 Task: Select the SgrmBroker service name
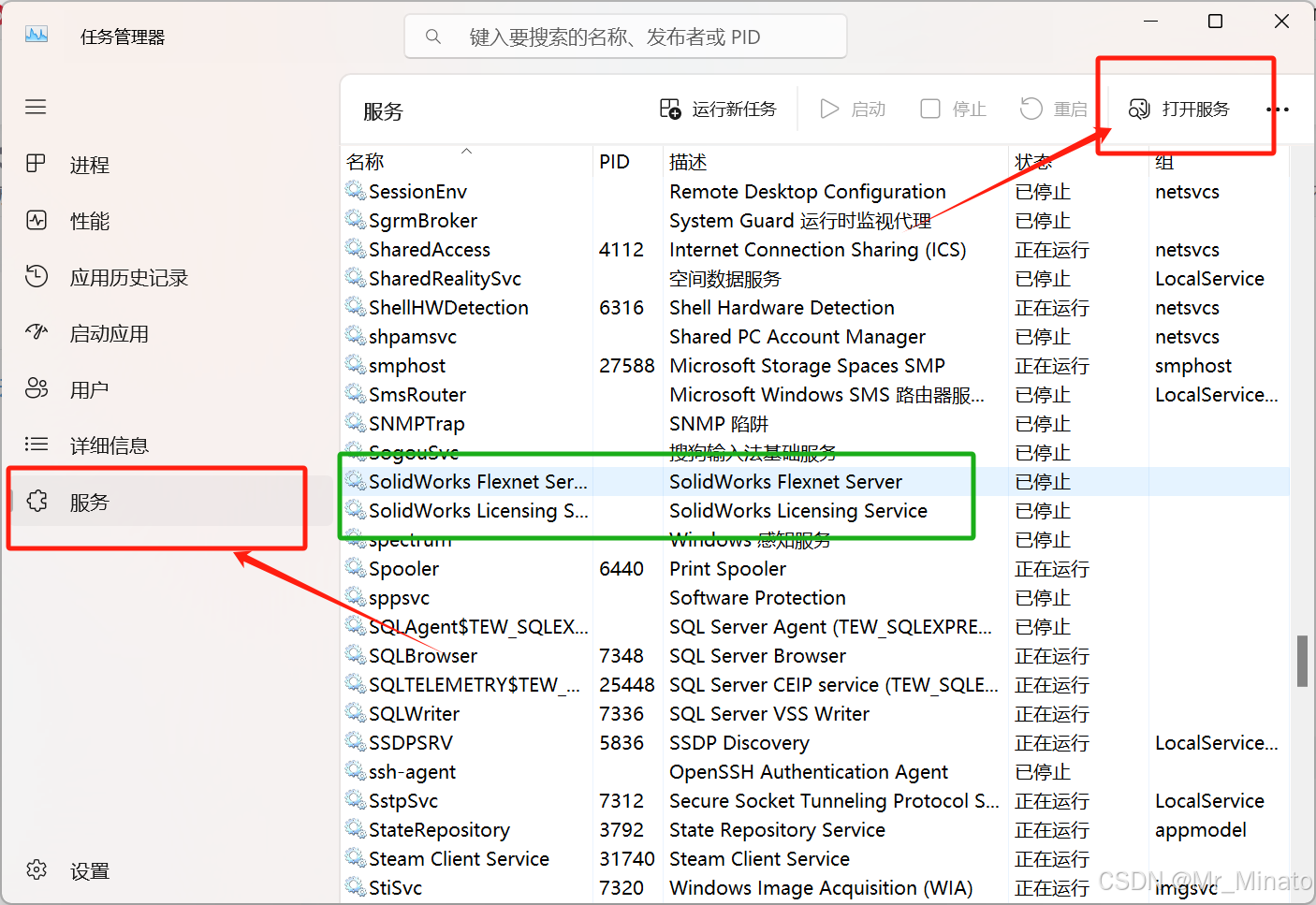tap(423, 220)
